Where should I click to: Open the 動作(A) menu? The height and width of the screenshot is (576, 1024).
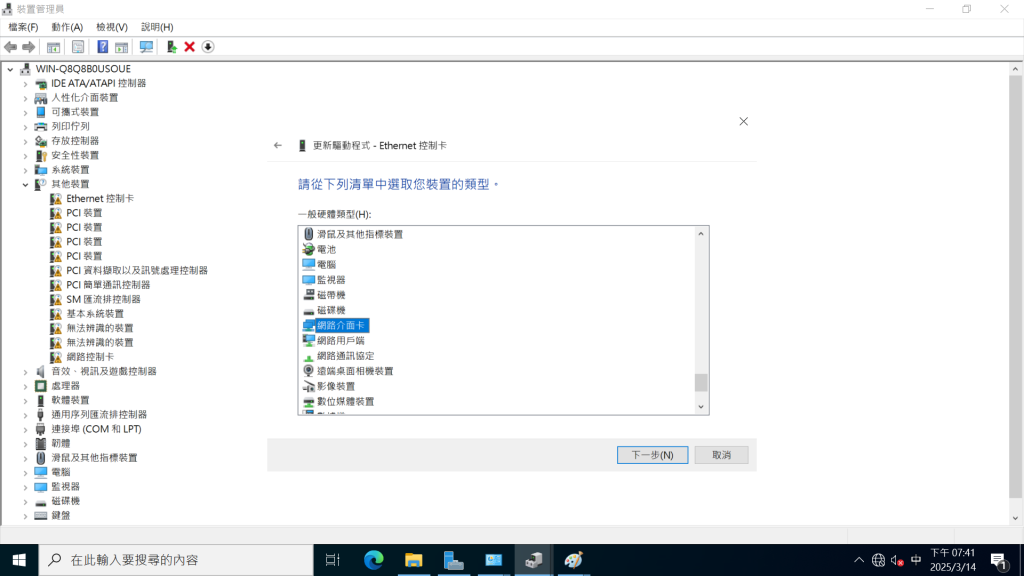67,27
